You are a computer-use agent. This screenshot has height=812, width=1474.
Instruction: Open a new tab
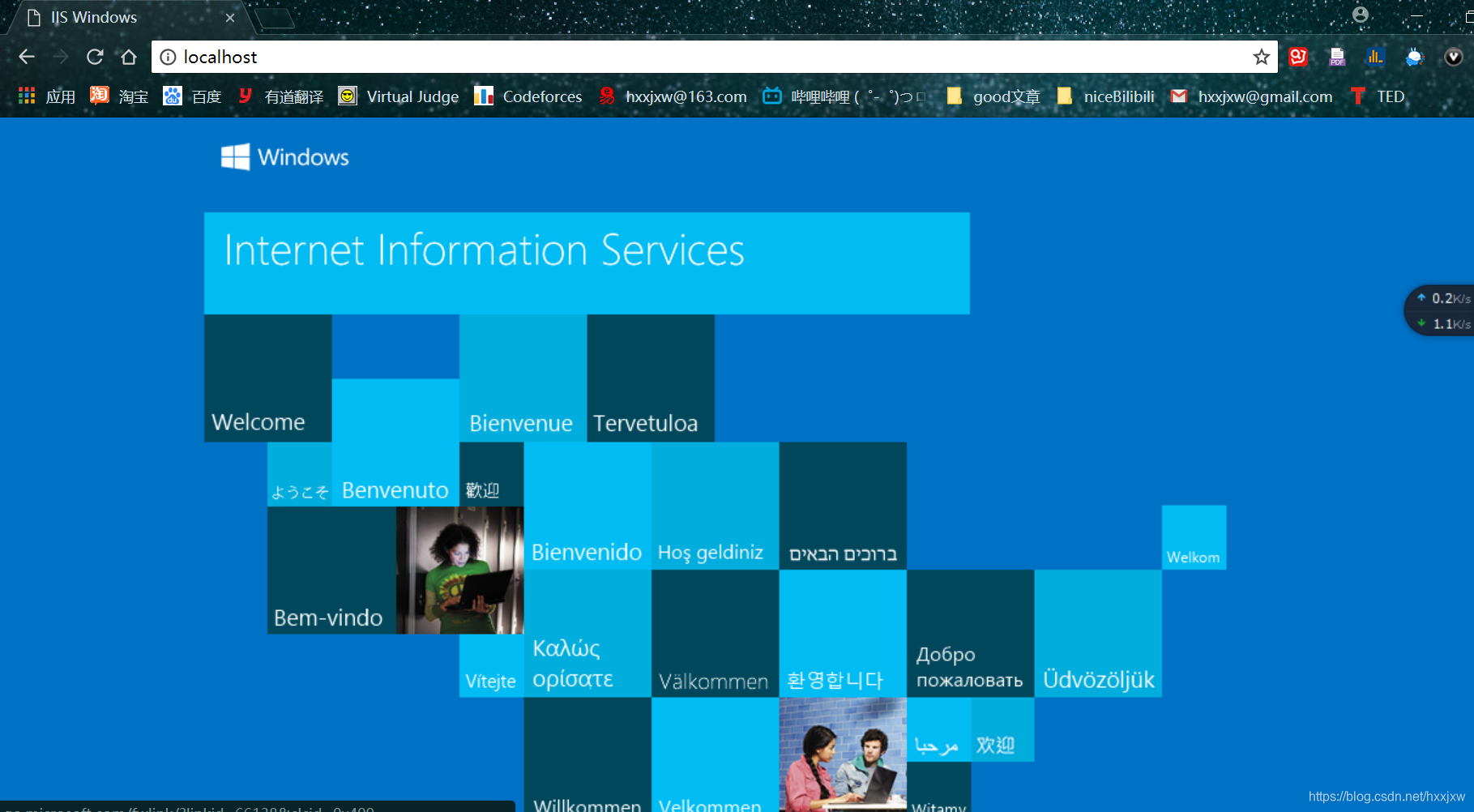pos(275,18)
